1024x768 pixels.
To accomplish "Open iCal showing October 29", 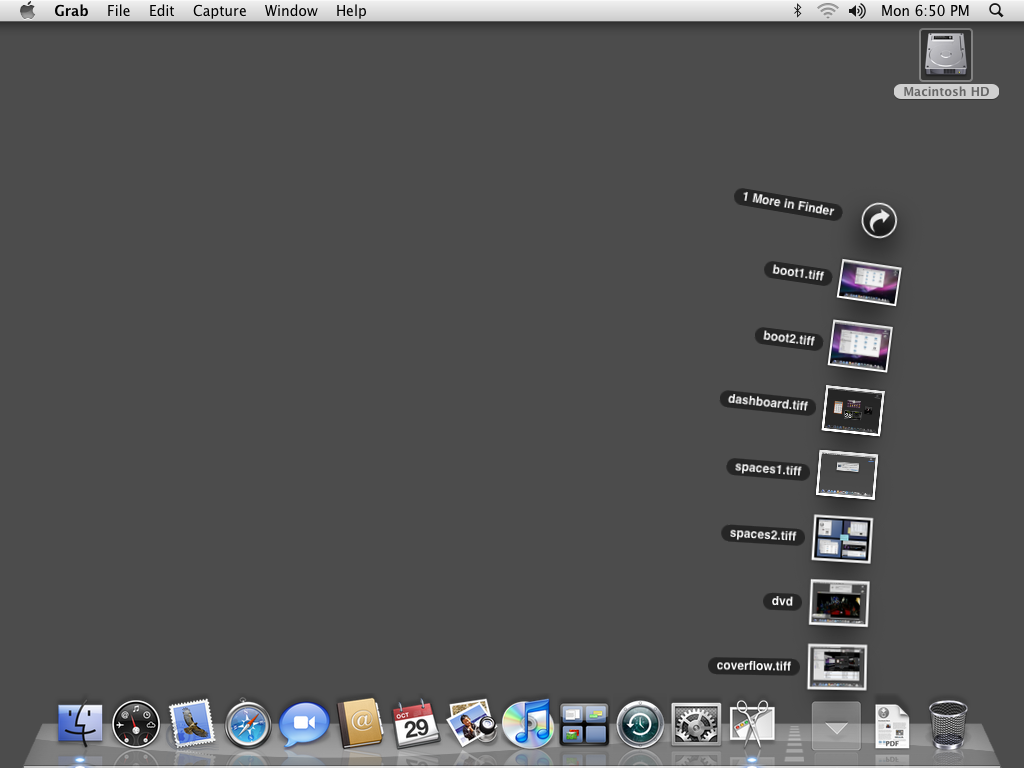I will coord(416,722).
